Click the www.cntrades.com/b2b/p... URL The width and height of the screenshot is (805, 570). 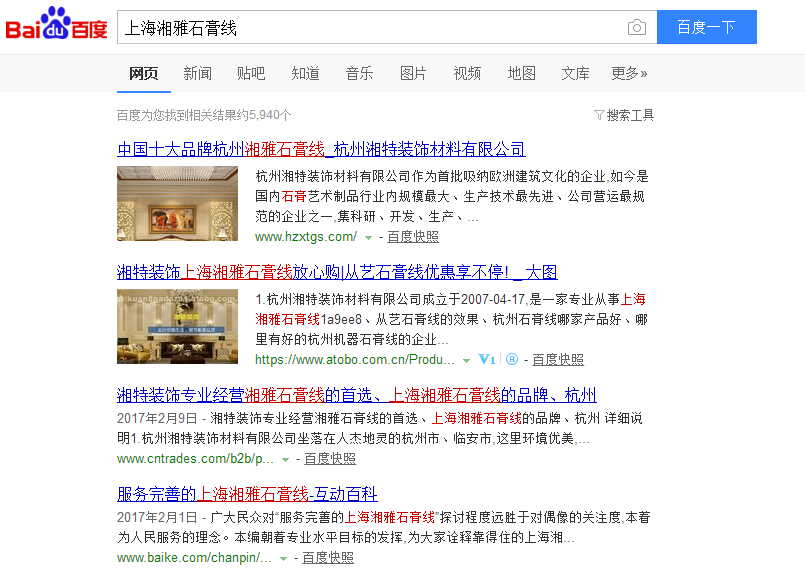pos(195,459)
